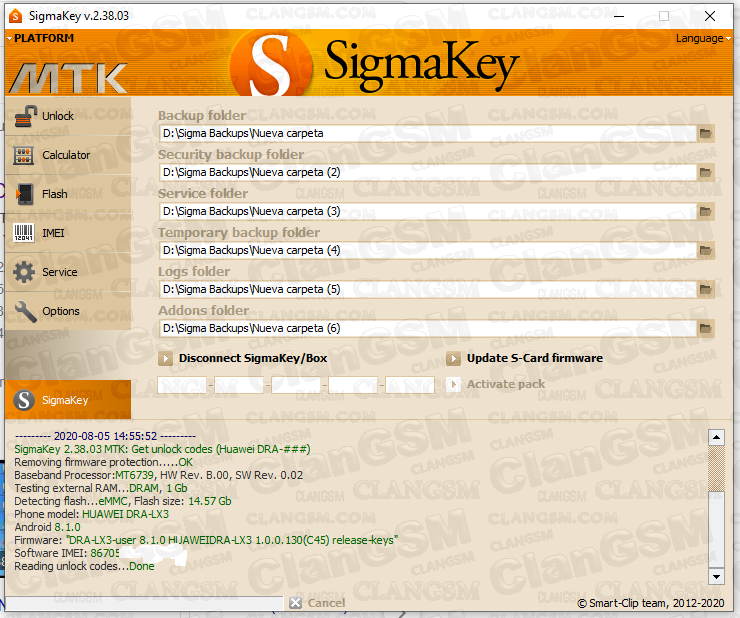
Task: Click 'Testing external RAM...DRAM, 1 Gb' line
Action: (101, 488)
